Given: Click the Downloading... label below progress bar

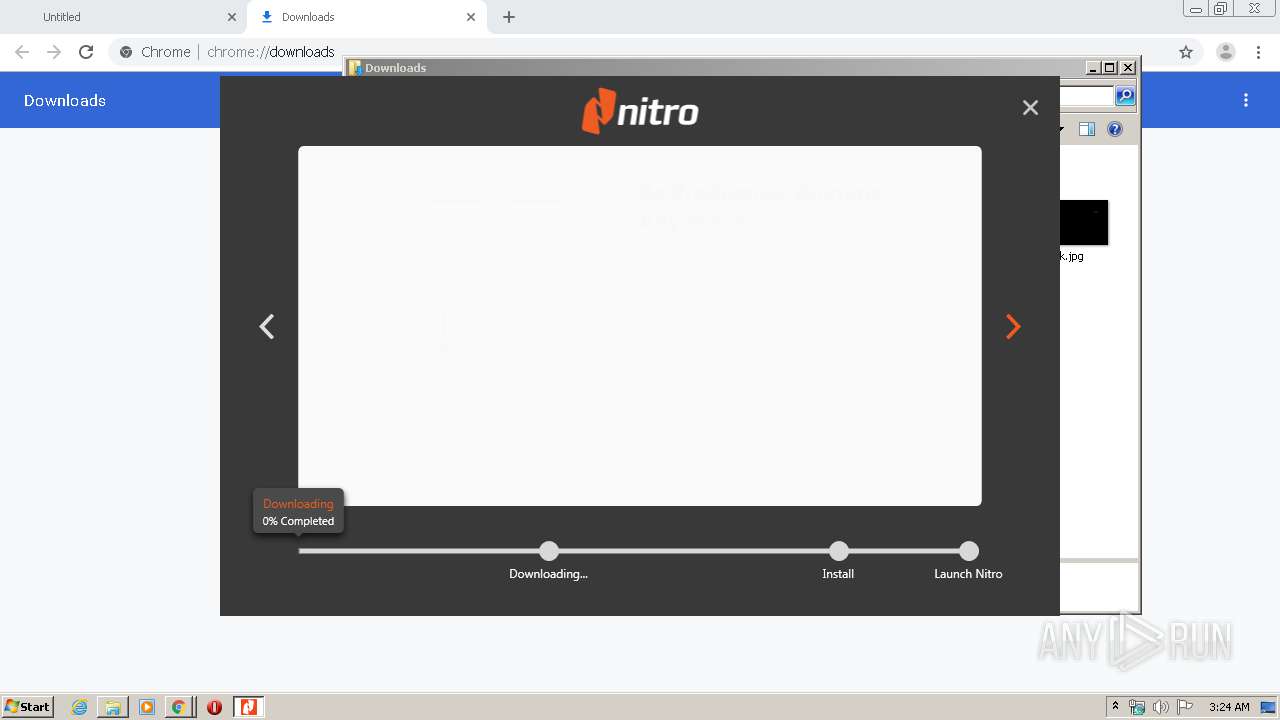Looking at the screenshot, I should click(x=548, y=574).
